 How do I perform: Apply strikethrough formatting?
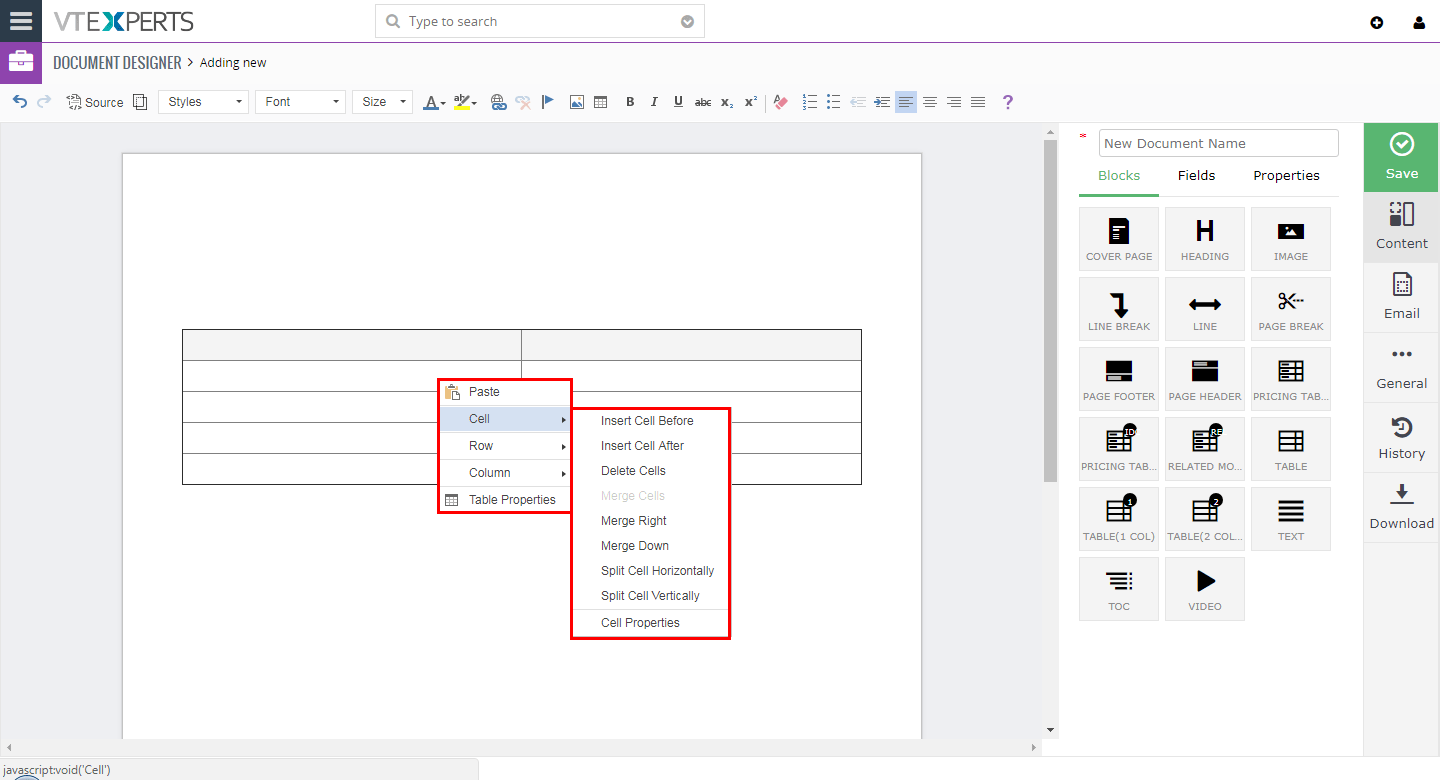(x=703, y=101)
